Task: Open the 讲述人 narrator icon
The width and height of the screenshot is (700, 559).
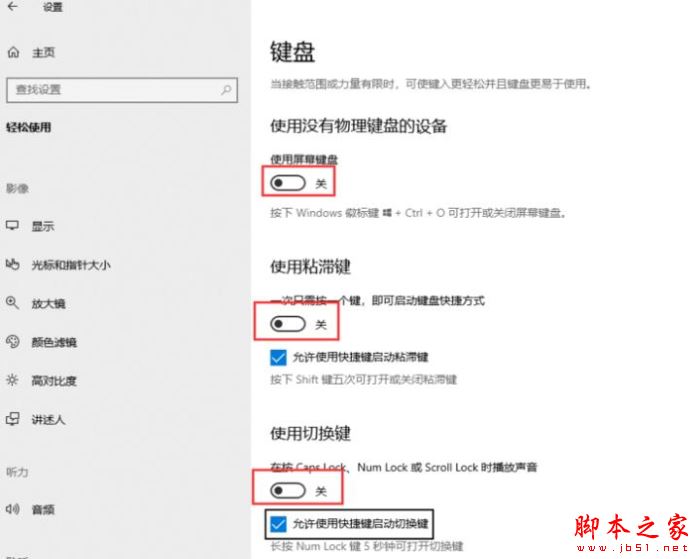Action: (x=12, y=419)
